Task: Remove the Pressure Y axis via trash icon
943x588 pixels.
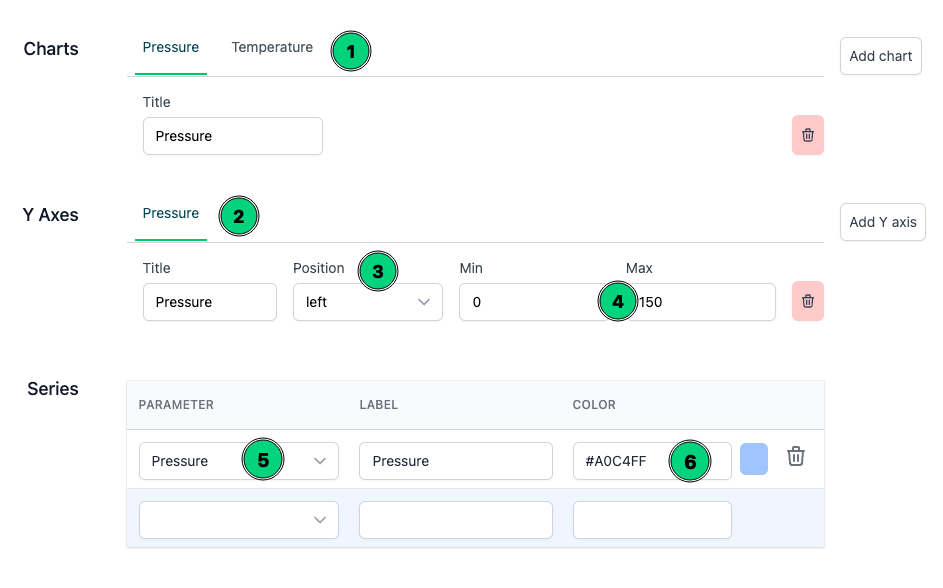Action: coord(807,302)
